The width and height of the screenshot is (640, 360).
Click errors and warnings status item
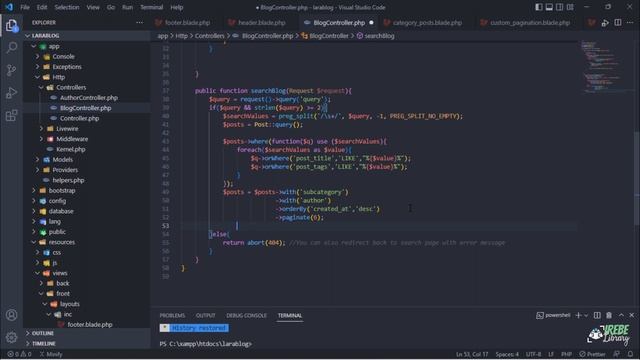pyautogui.click(x=19, y=354)
